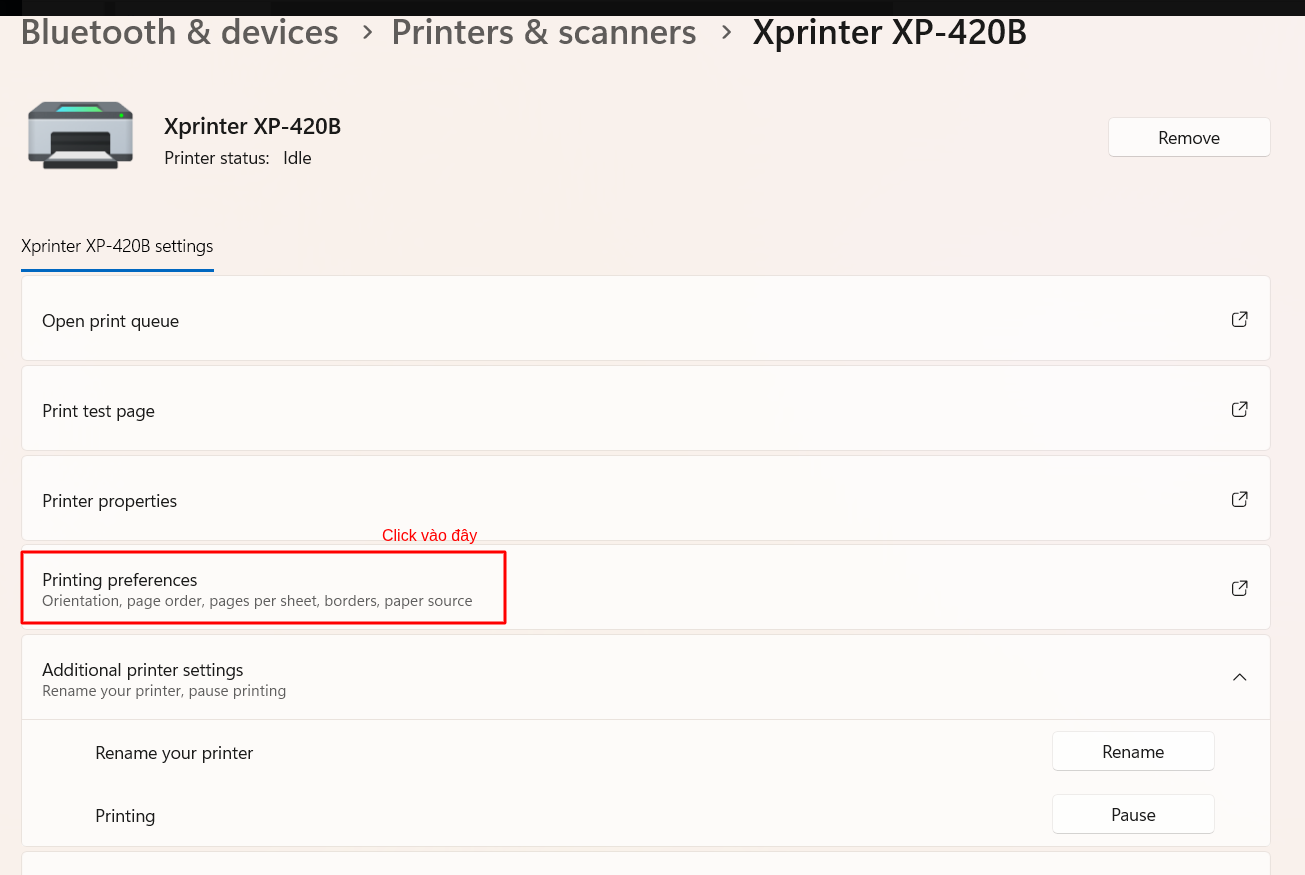Click the "Rename your printer" row label
This screenshot has width=1305, height=875.
click(x=174, y=753)
